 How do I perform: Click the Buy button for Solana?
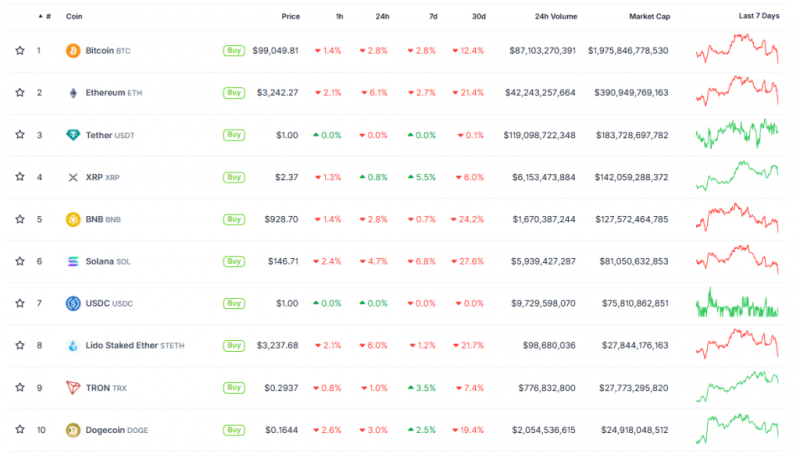click(x=234, y=261)
